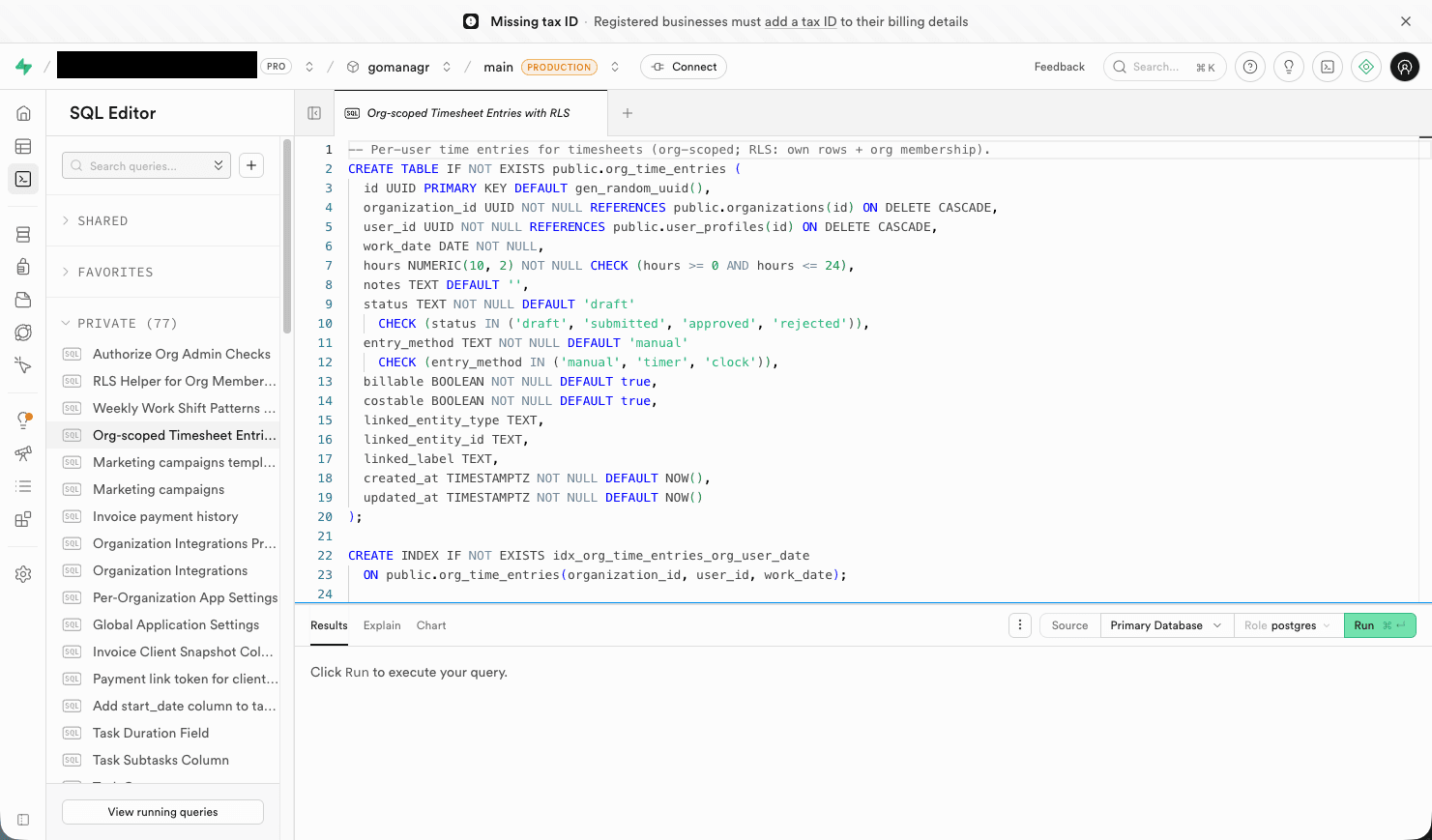The width and height of the screenshot is (1432, 840).
Task: Open the gomanagr project switcher chevrons
Action: click(447, 67)
